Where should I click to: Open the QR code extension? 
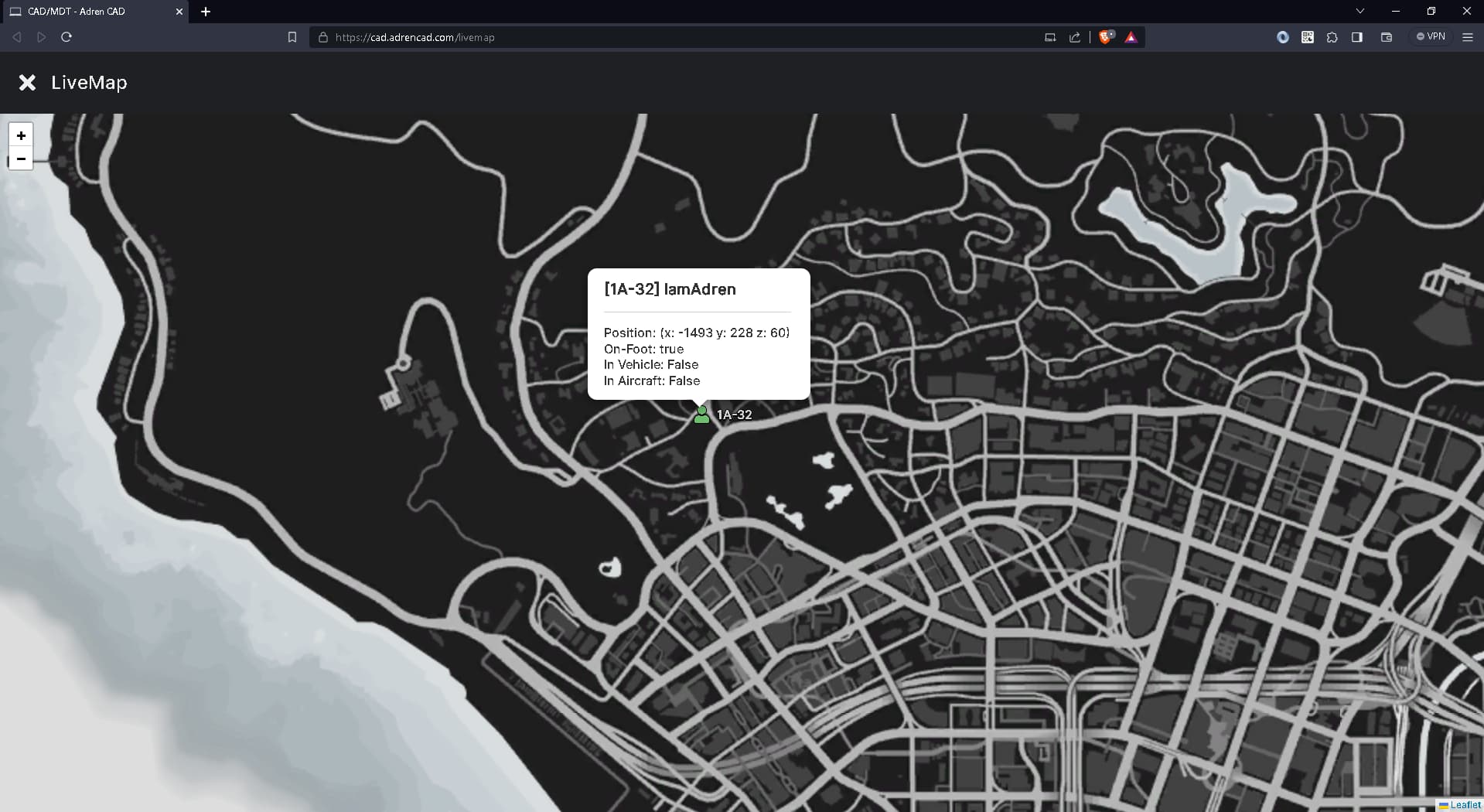click(x=1308, y=37)
